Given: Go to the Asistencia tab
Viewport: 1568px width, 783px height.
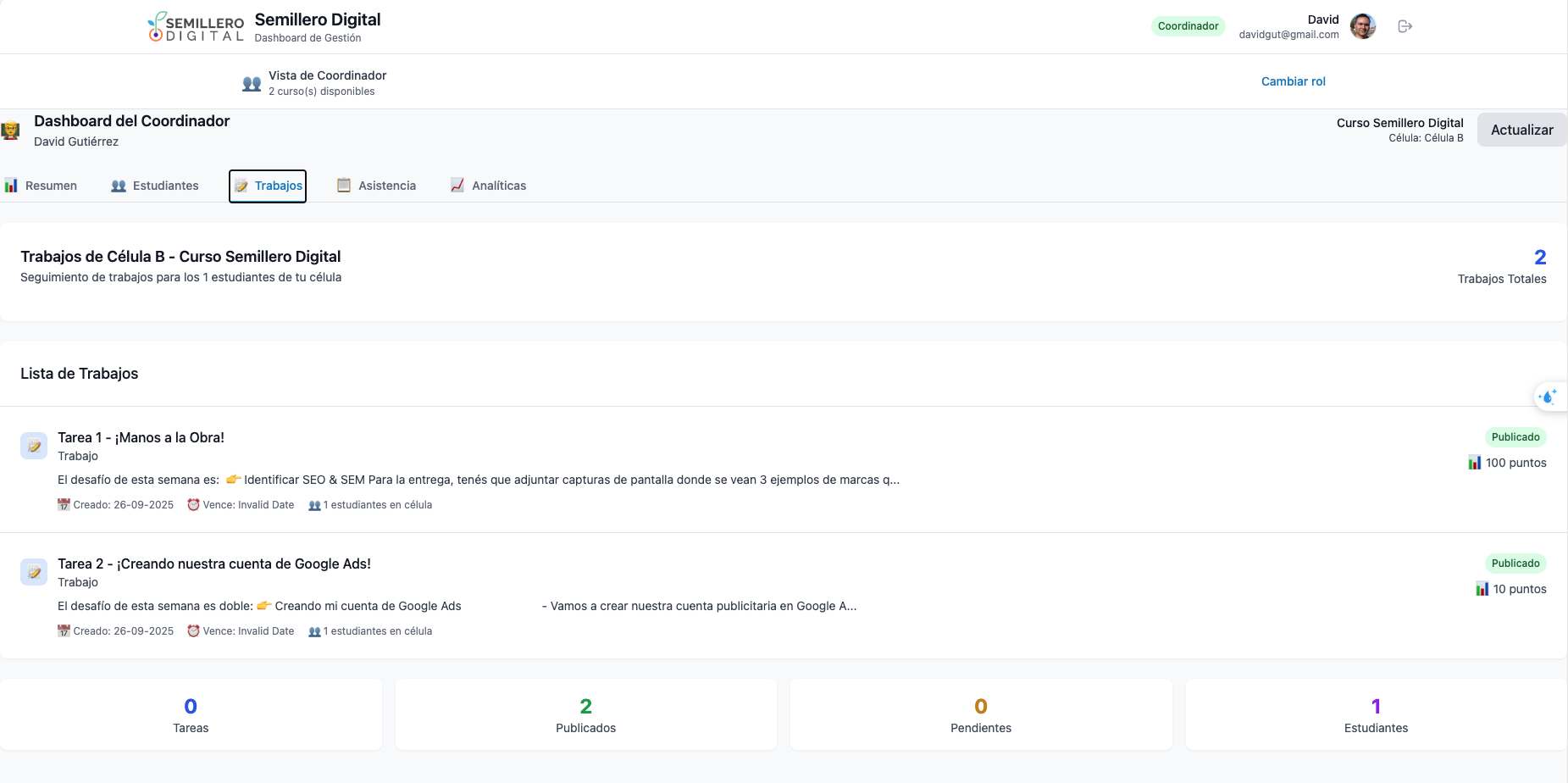Looking at the screenshot, I should (377, 186).
